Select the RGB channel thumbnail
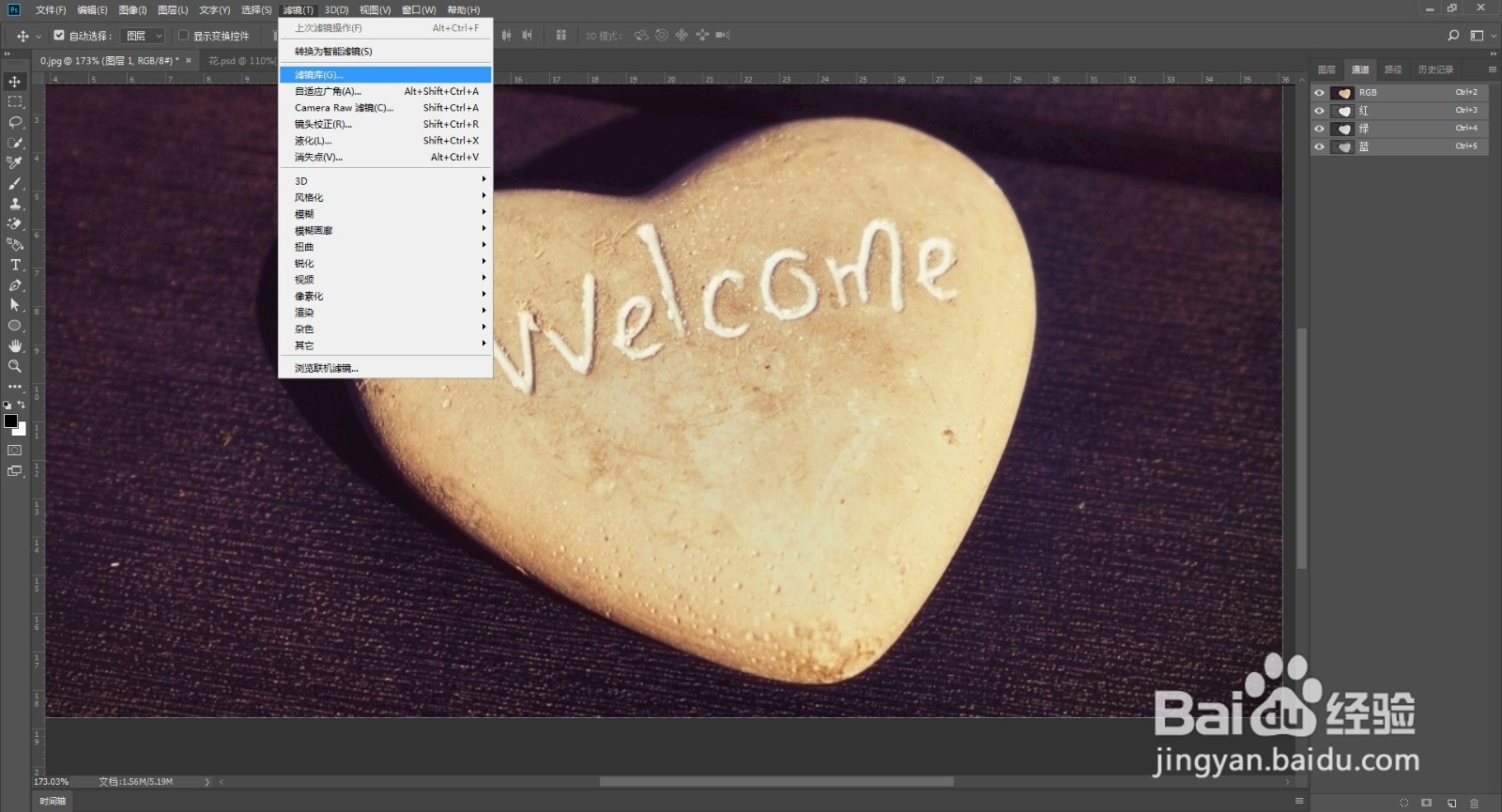The height and width of the screenshot is (812, 1502). click(1343, 93)
